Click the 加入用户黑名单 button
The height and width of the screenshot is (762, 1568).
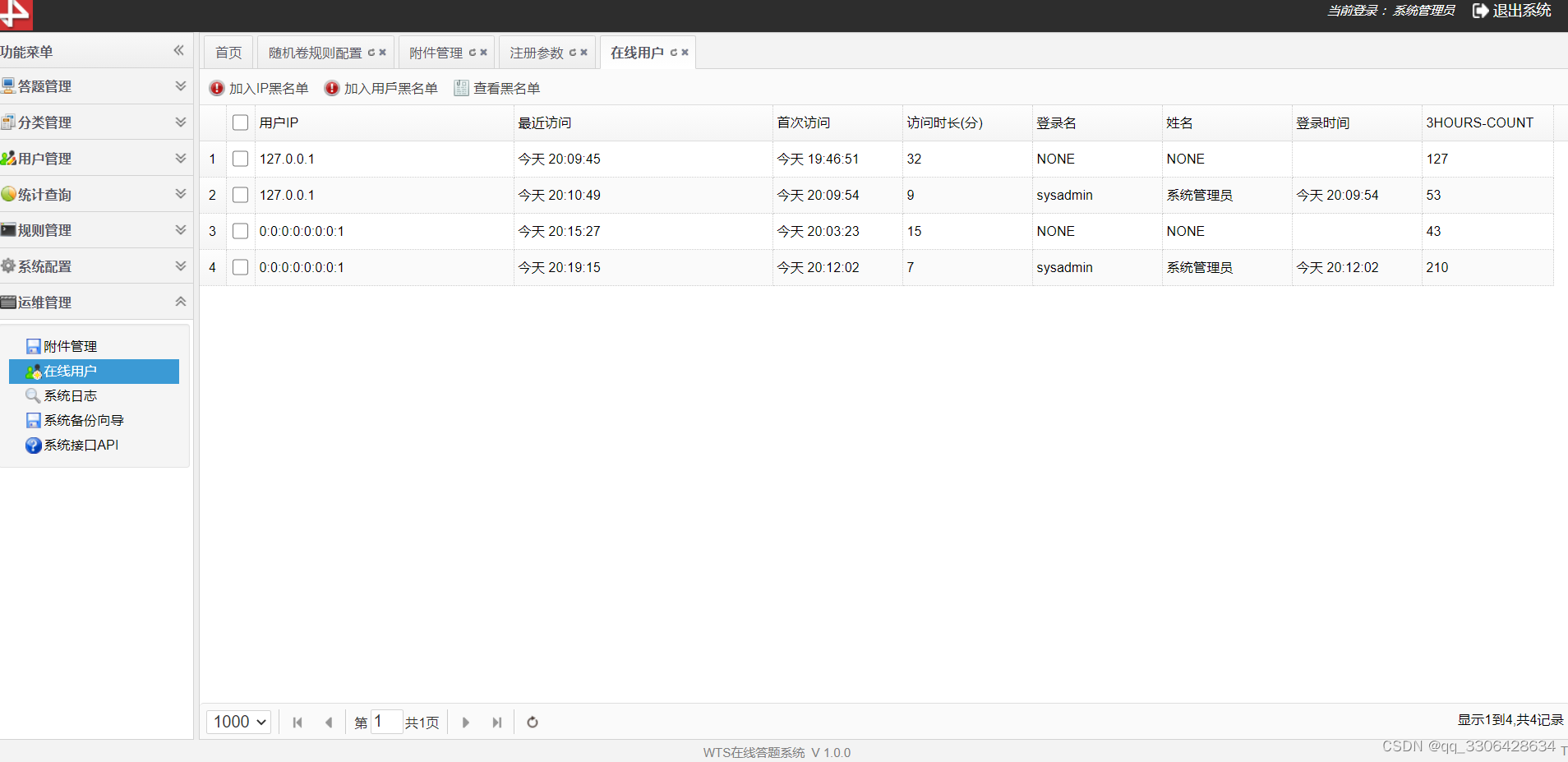(x=381, y=88)
